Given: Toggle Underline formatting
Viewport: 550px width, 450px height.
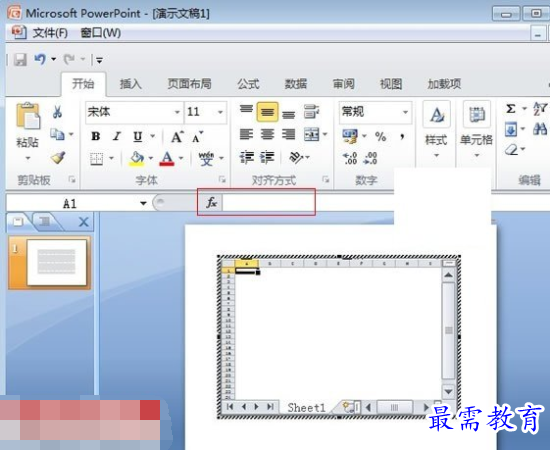Looking at the screenshot, I should pos(138,136).
